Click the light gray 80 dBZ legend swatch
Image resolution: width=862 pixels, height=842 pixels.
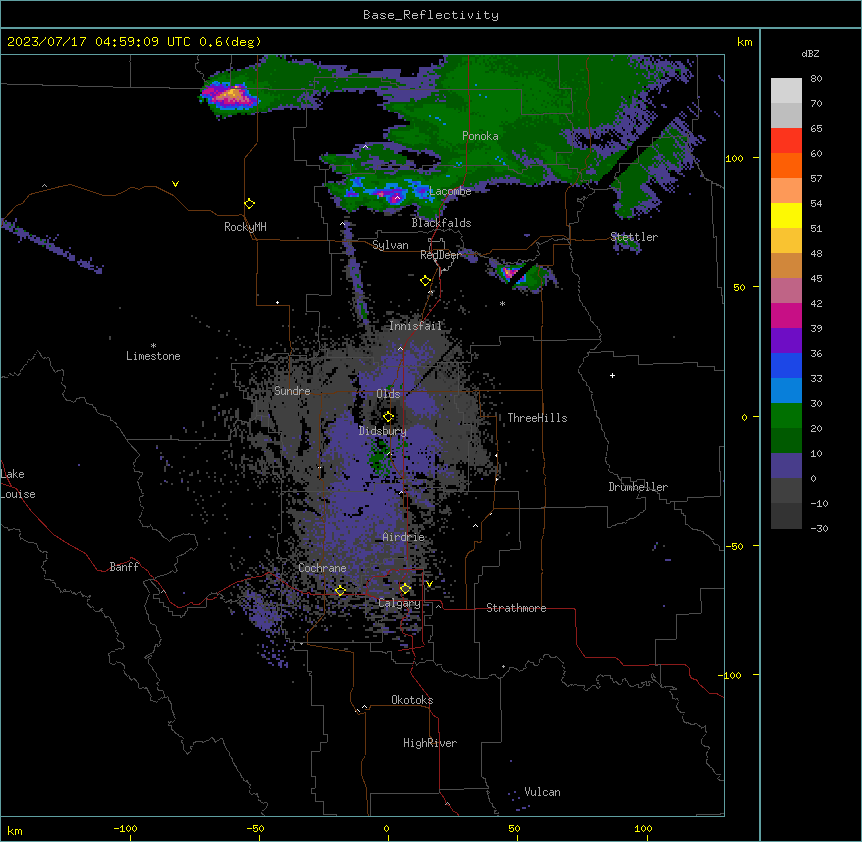click(x=786, y=90)
